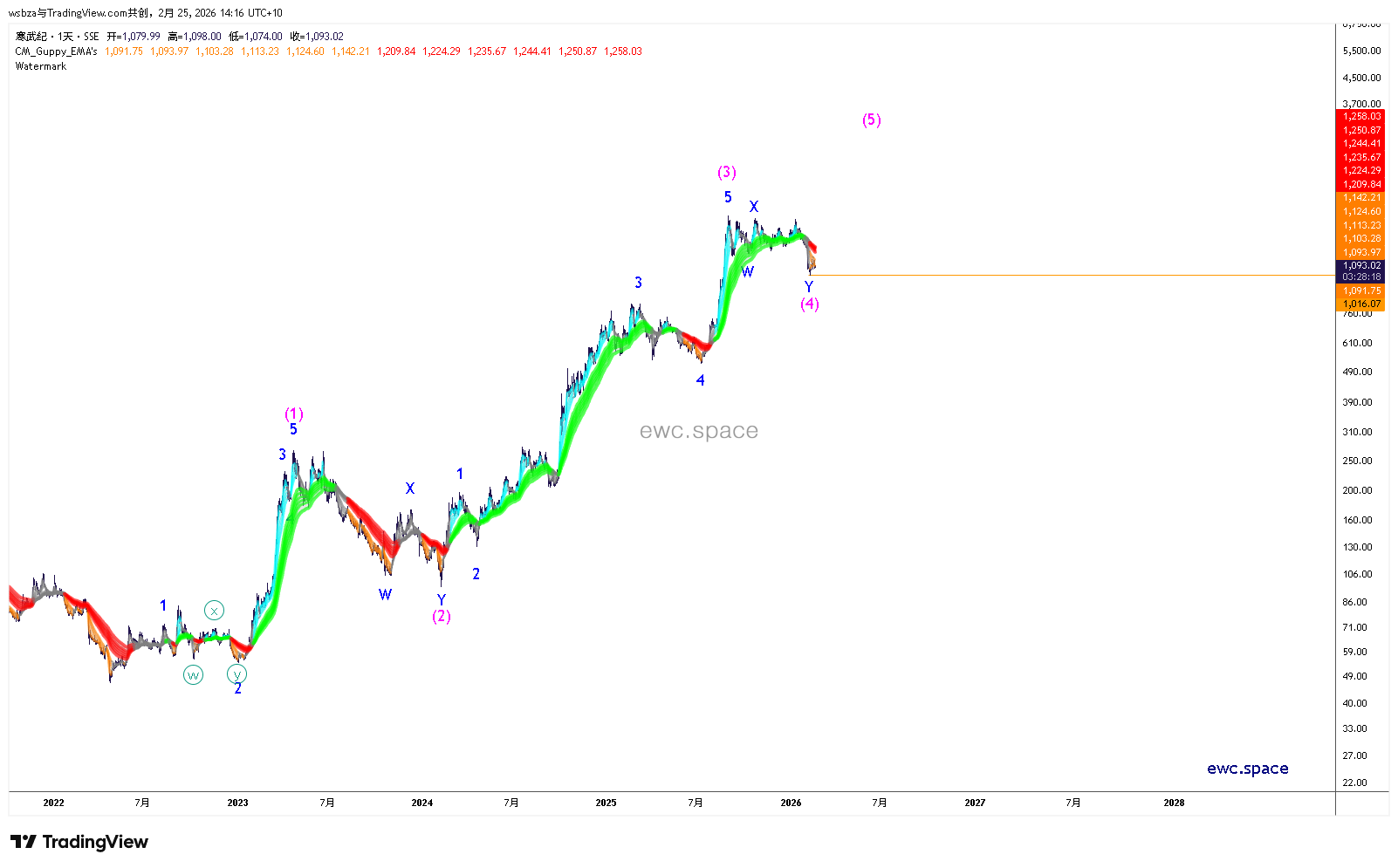The image size is (1398, 868).
Task: Click the magenta (4) wave label
Action: (809, 304)
